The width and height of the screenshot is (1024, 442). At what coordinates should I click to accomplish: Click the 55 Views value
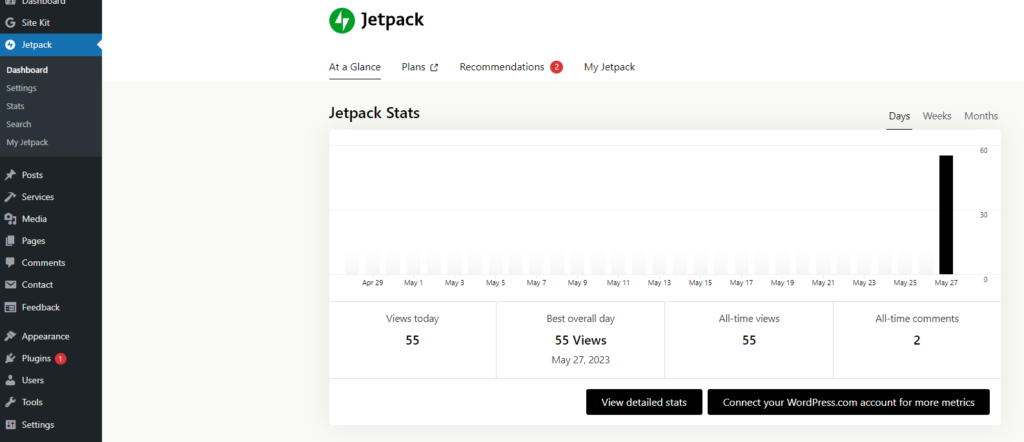pyautogui.click(x=581, y=340)
